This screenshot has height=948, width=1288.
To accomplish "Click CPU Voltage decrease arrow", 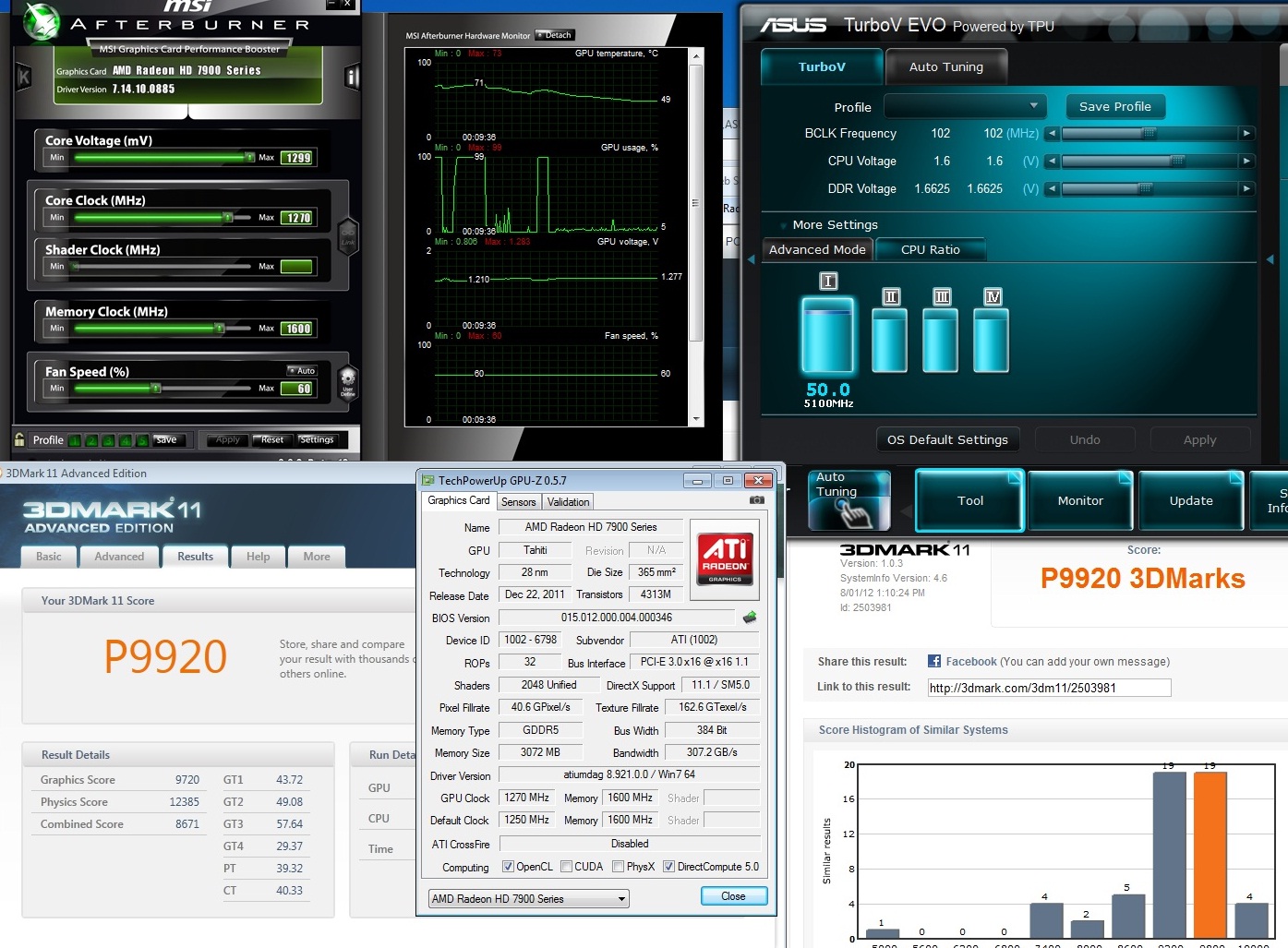I will (1052, 161).
